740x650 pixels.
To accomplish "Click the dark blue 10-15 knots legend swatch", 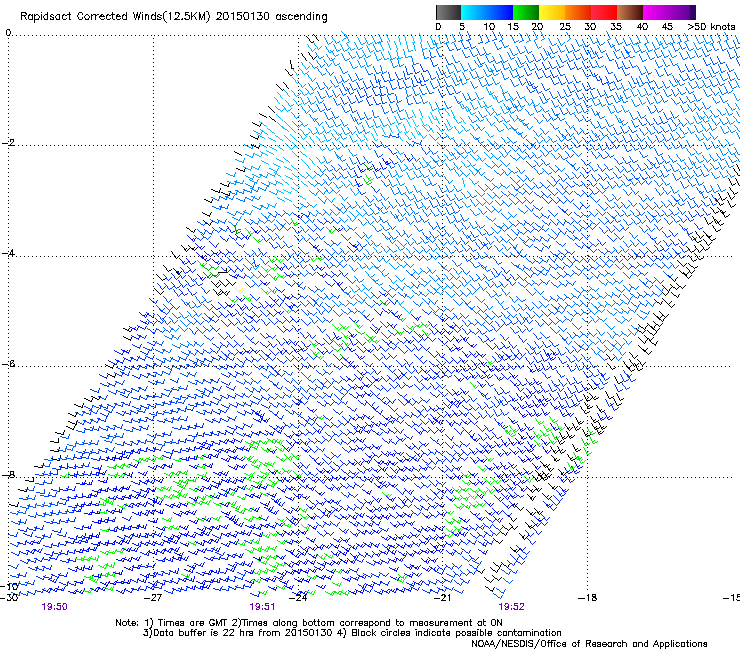I will (500, 12).
